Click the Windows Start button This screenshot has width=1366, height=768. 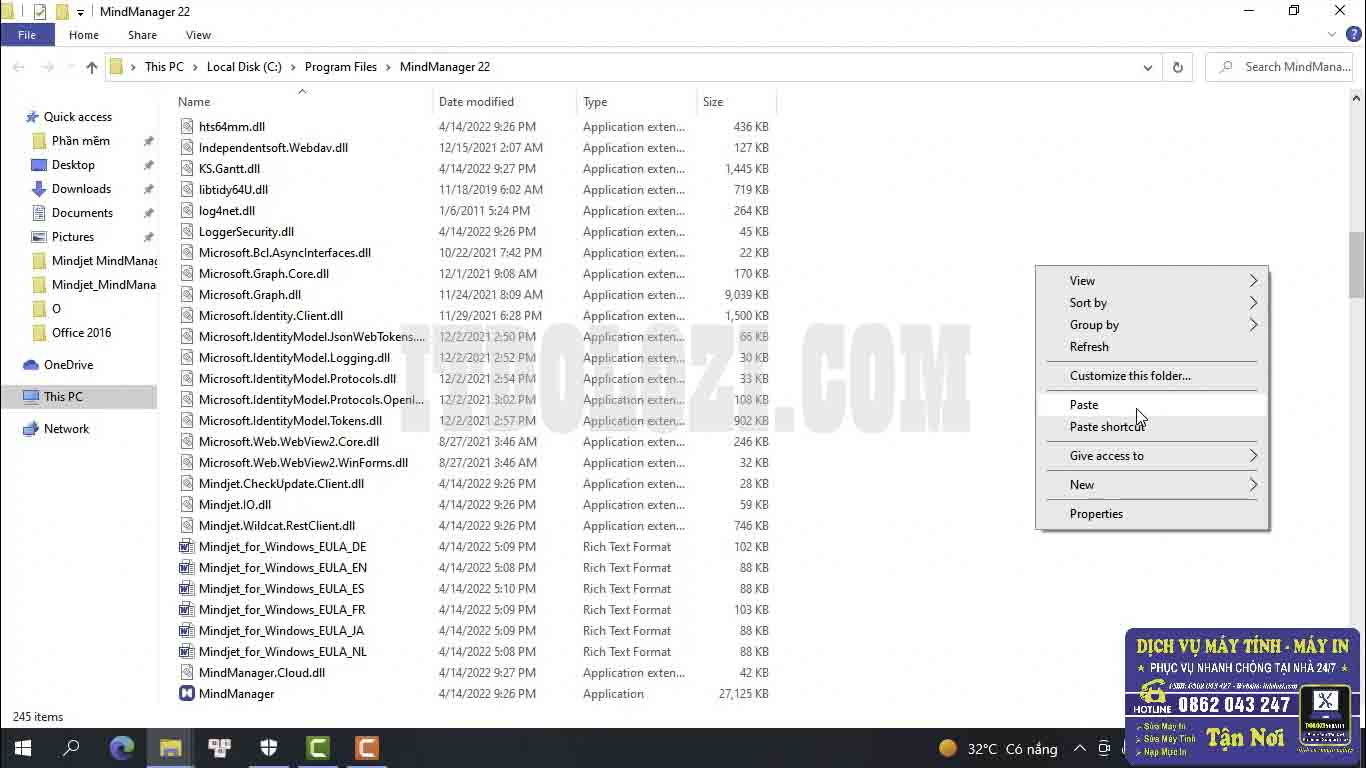(22, 747)
